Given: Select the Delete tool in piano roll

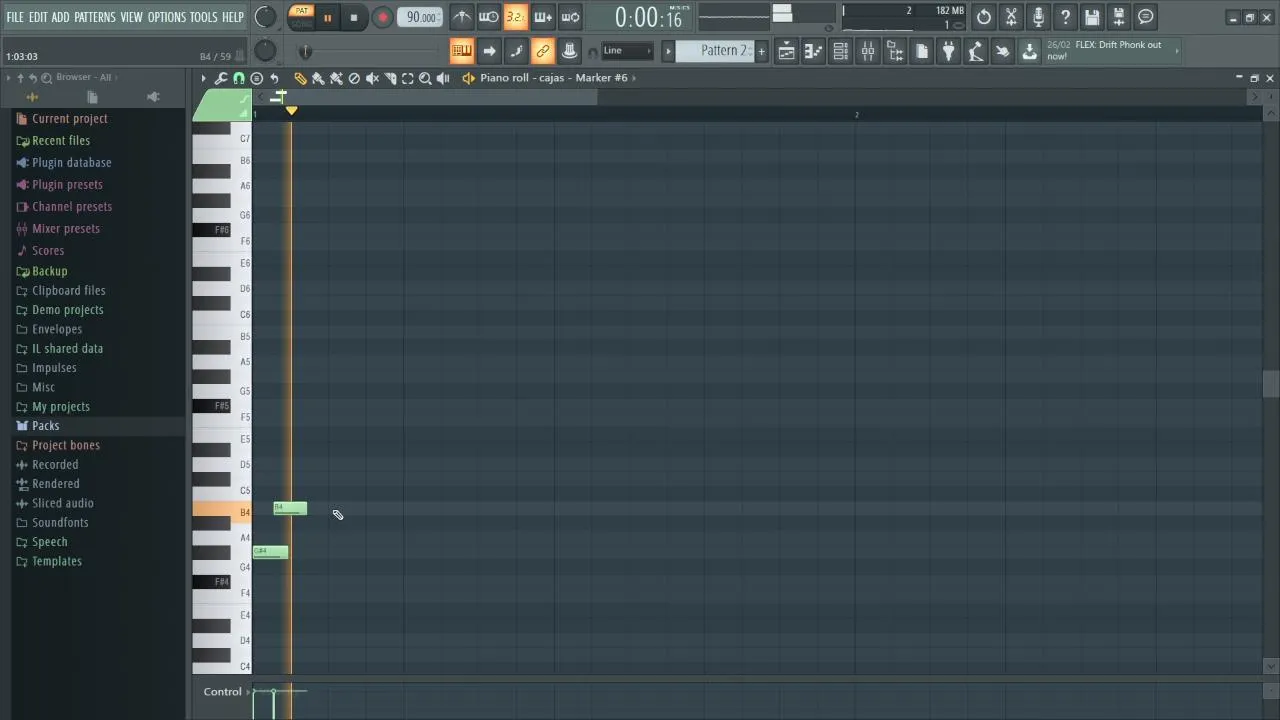Looking at the screenshot, I should (354, 78).
